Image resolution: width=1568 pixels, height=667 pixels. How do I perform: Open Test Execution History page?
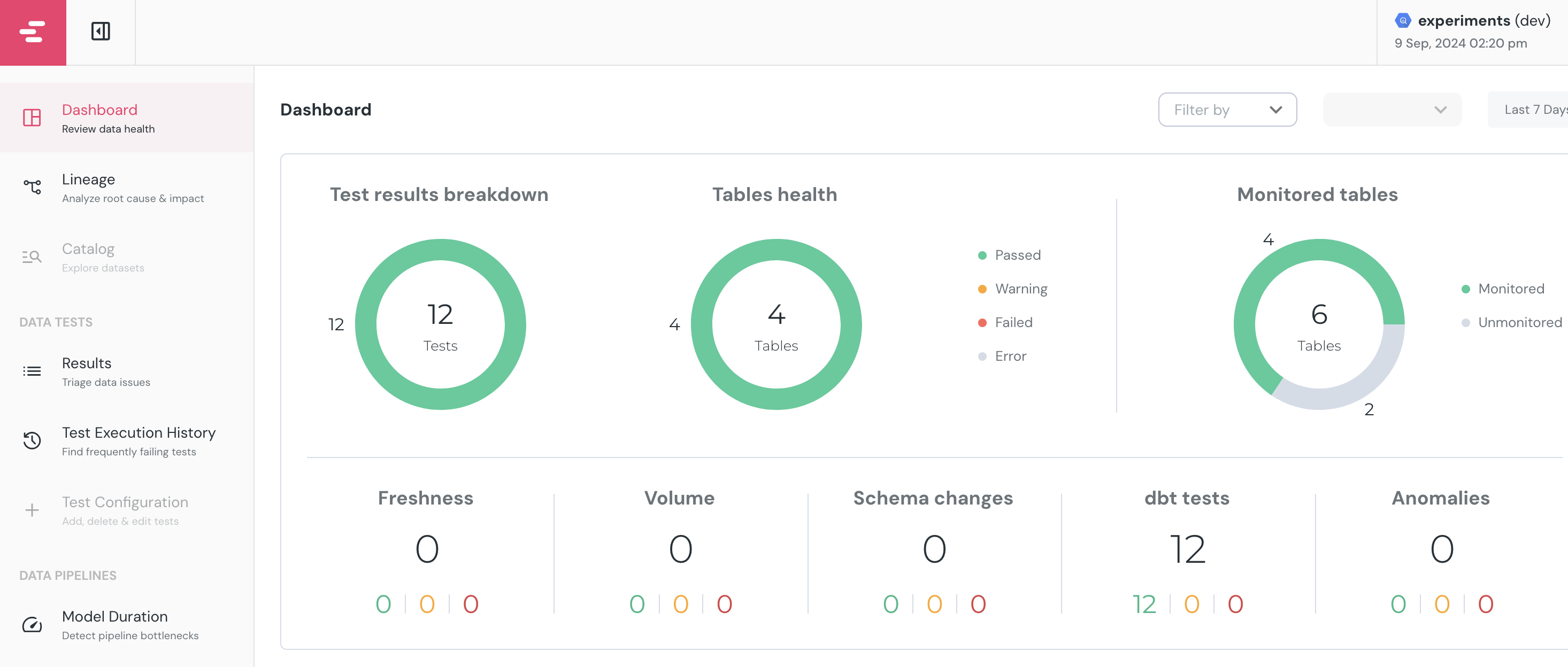point(127,440)
